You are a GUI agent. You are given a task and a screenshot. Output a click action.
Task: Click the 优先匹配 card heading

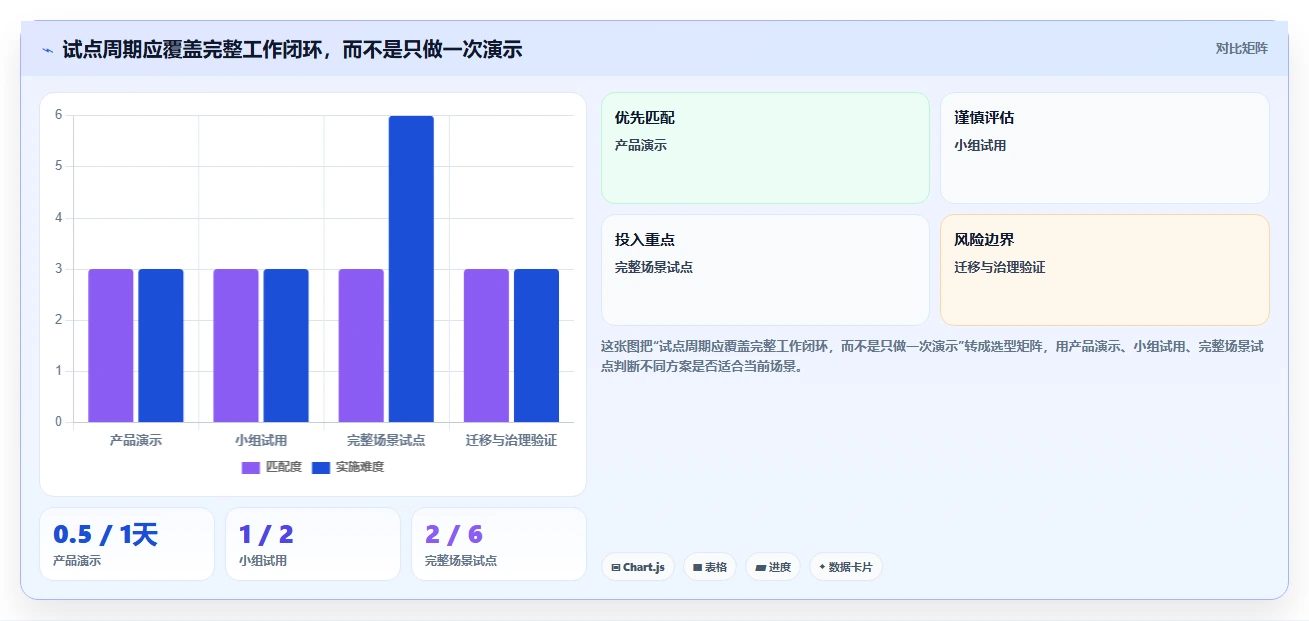(645, 118)
